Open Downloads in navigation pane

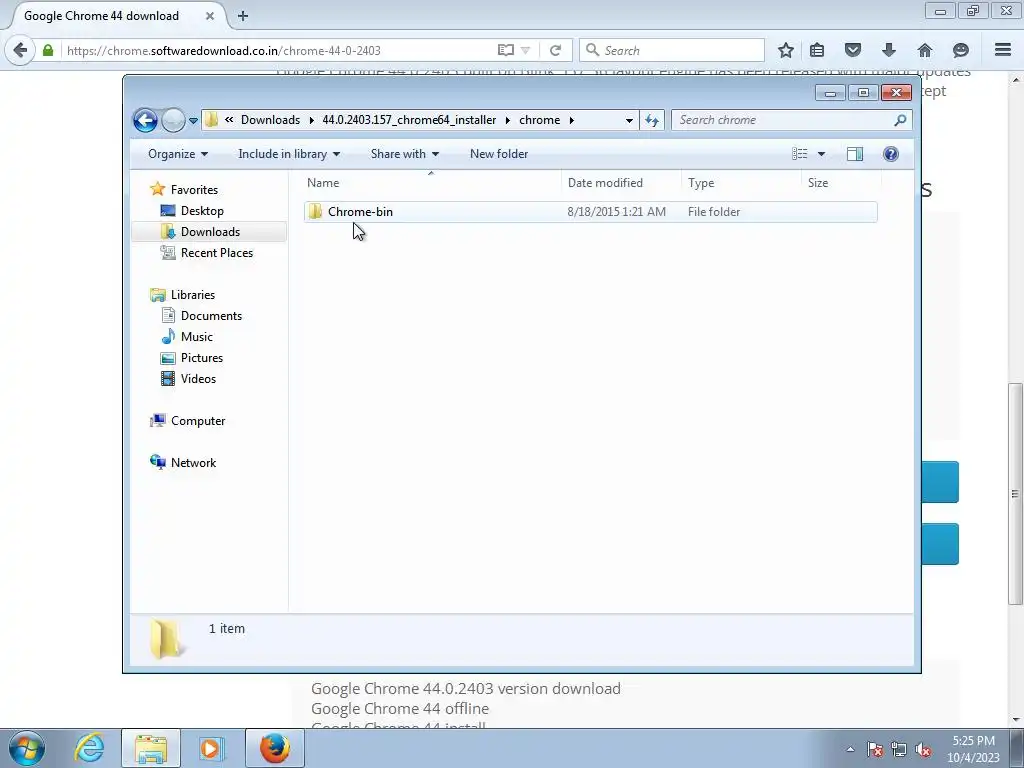(x=210, y=232)
